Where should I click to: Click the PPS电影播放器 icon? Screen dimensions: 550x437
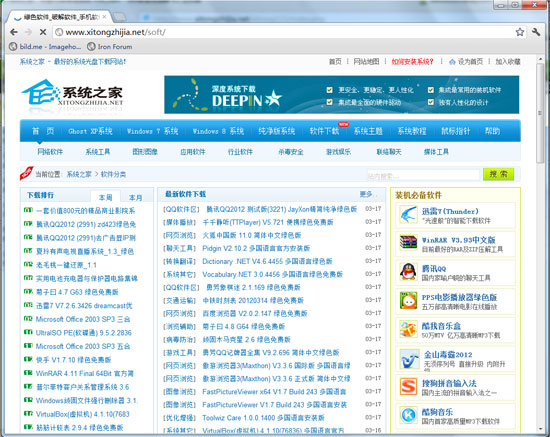pyautogui.click(x=408, y=300)
